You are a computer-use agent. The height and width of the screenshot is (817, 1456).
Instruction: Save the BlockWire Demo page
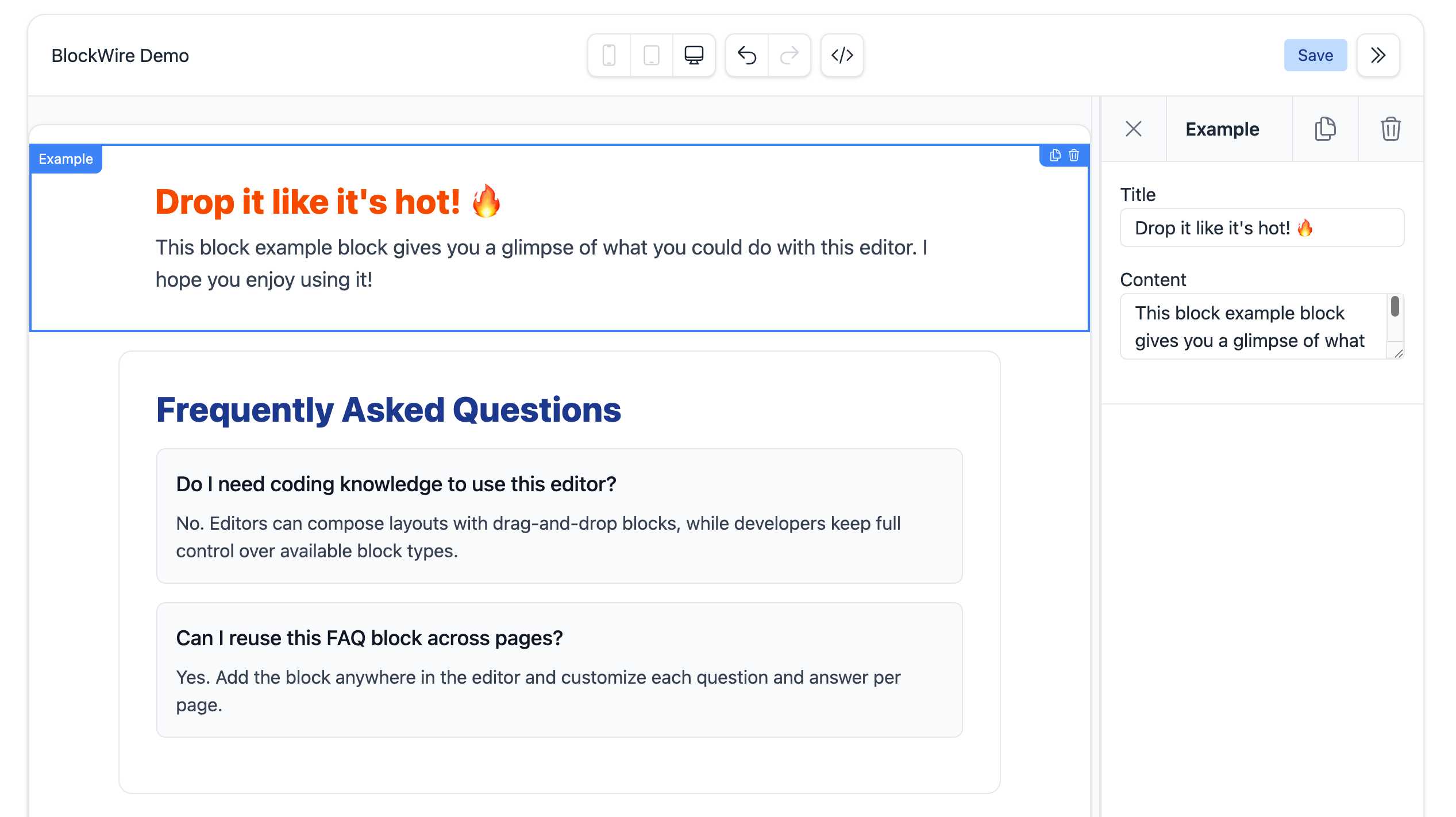click(x=1315, y=55)
